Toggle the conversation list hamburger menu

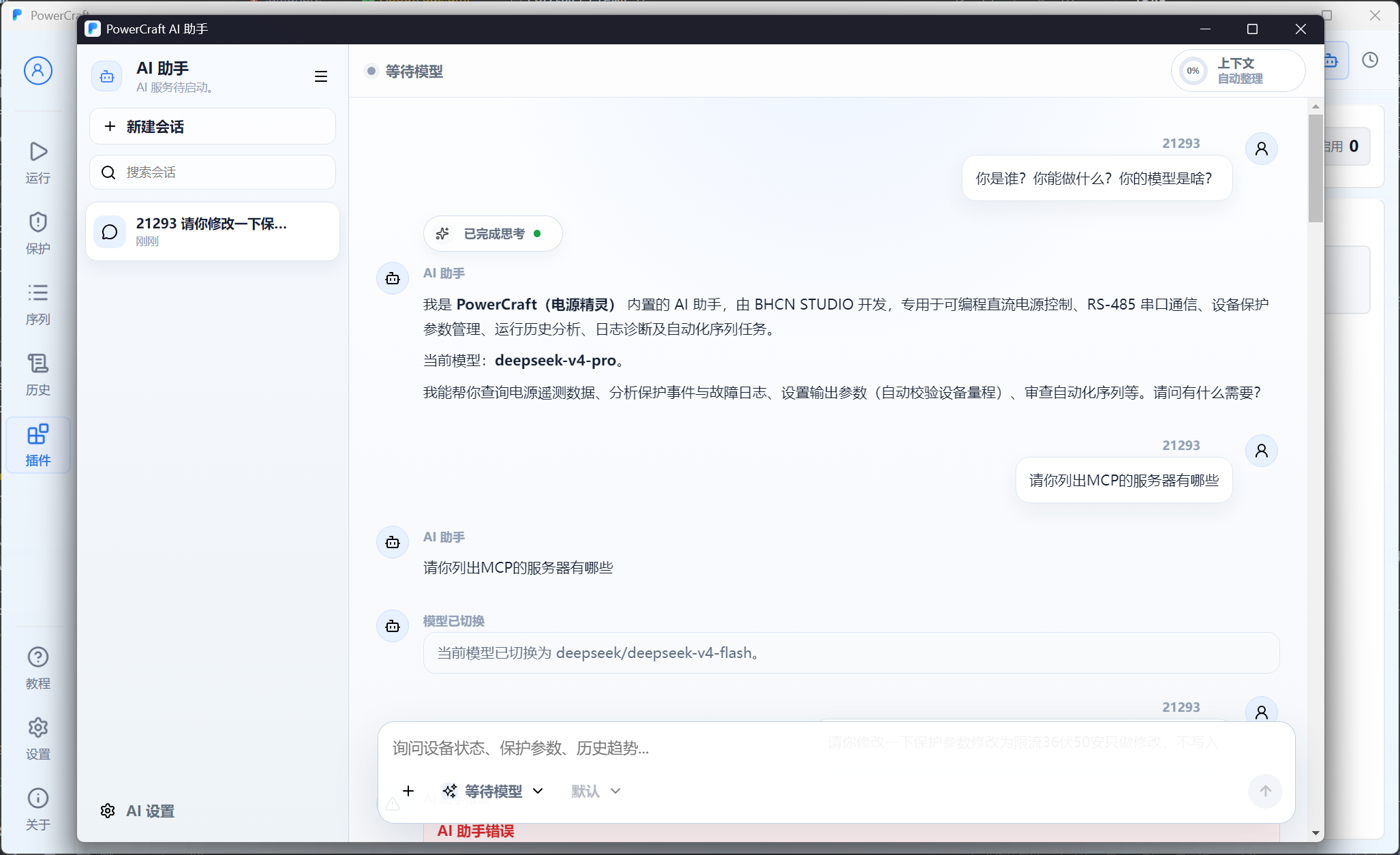[x=321, y=76]
